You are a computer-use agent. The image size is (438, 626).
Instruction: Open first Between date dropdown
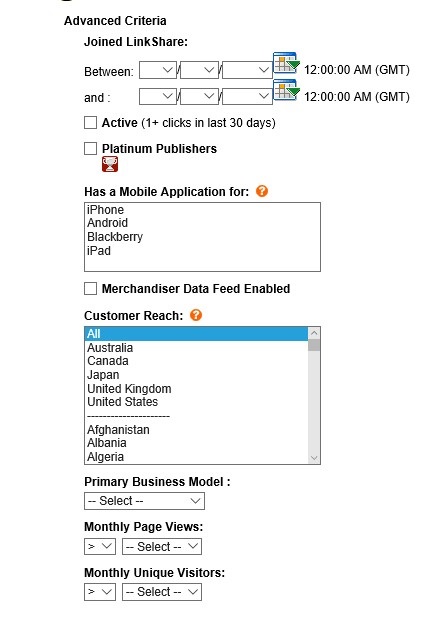[x=158, y=70]
